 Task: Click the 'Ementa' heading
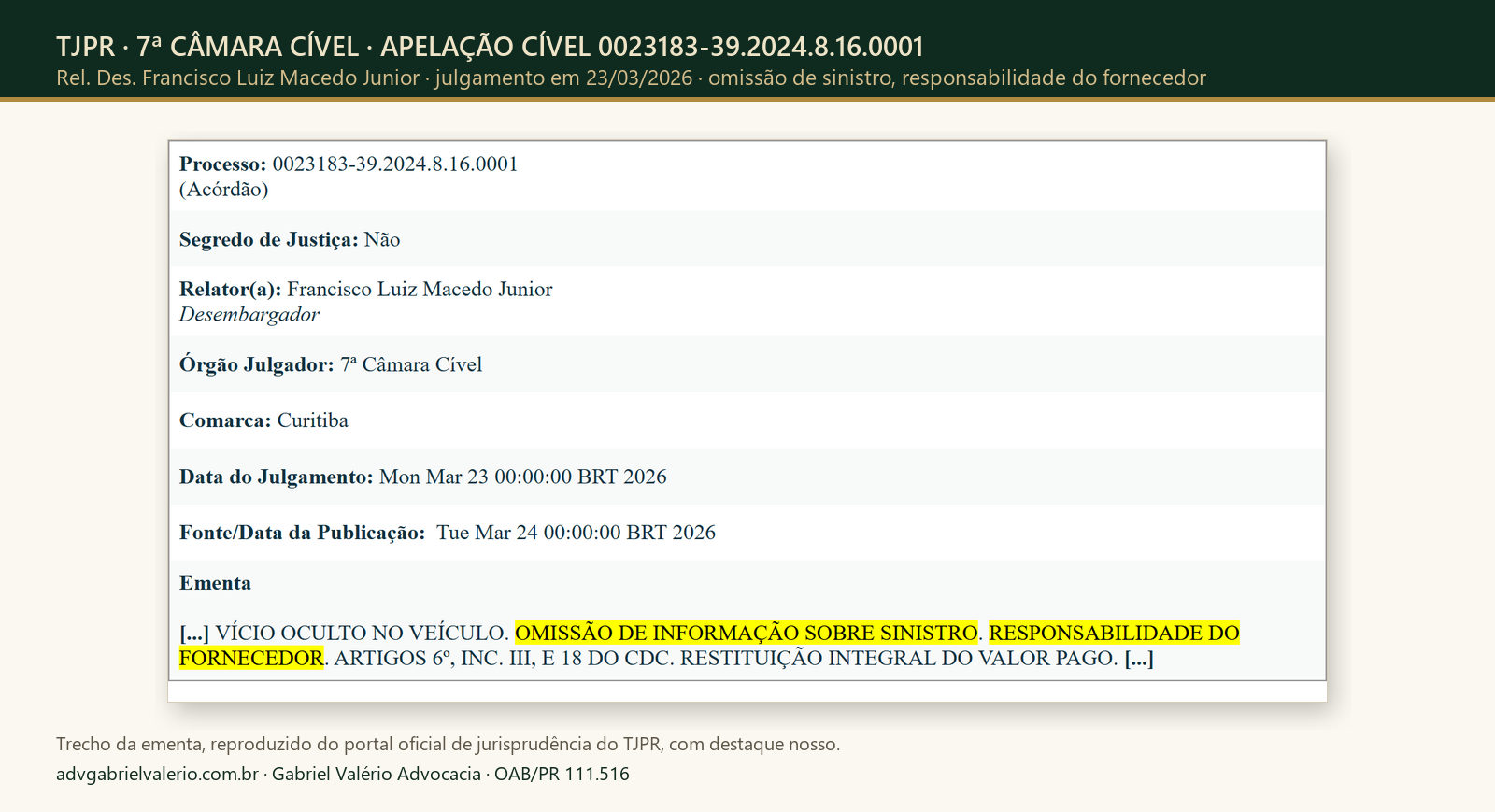(x=215, y=583)
